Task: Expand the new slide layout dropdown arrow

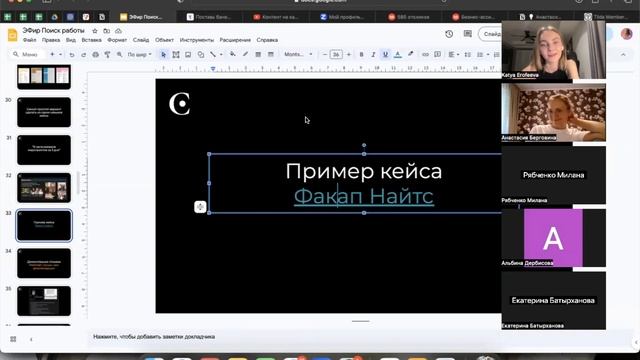Action: (x=60, y=54)
